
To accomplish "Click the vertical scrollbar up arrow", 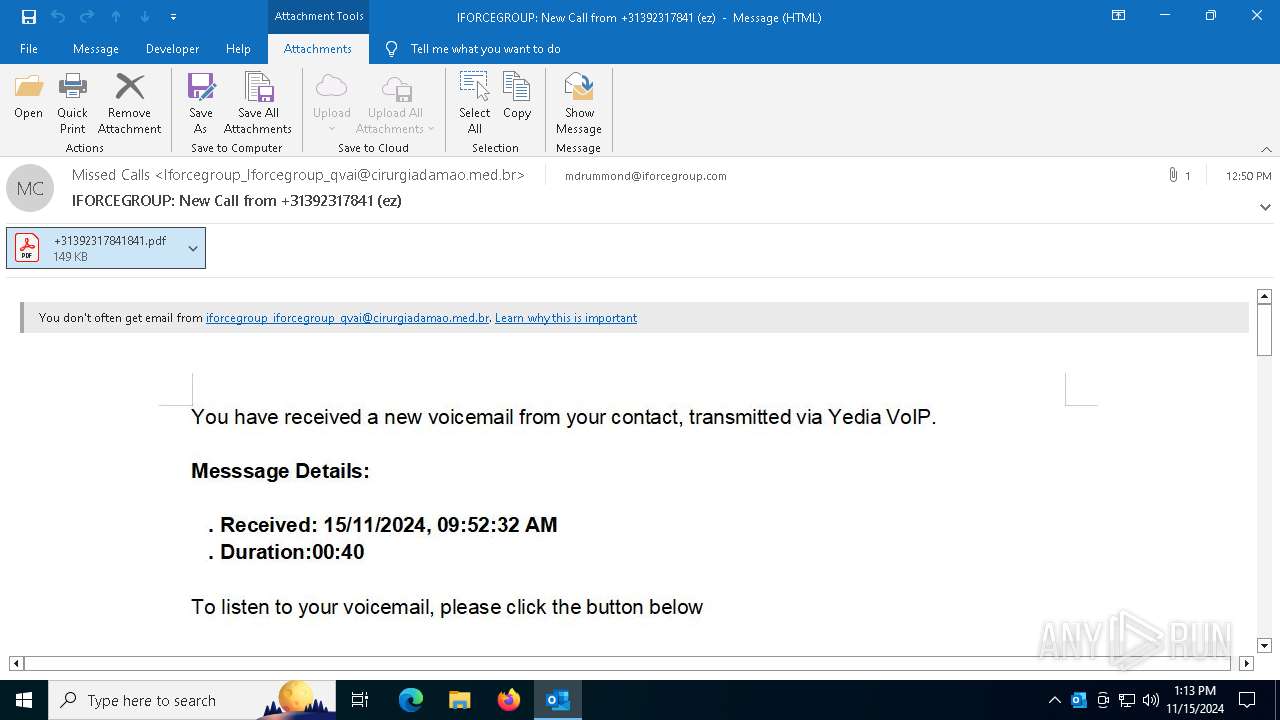I will (x=1264, y=297).
